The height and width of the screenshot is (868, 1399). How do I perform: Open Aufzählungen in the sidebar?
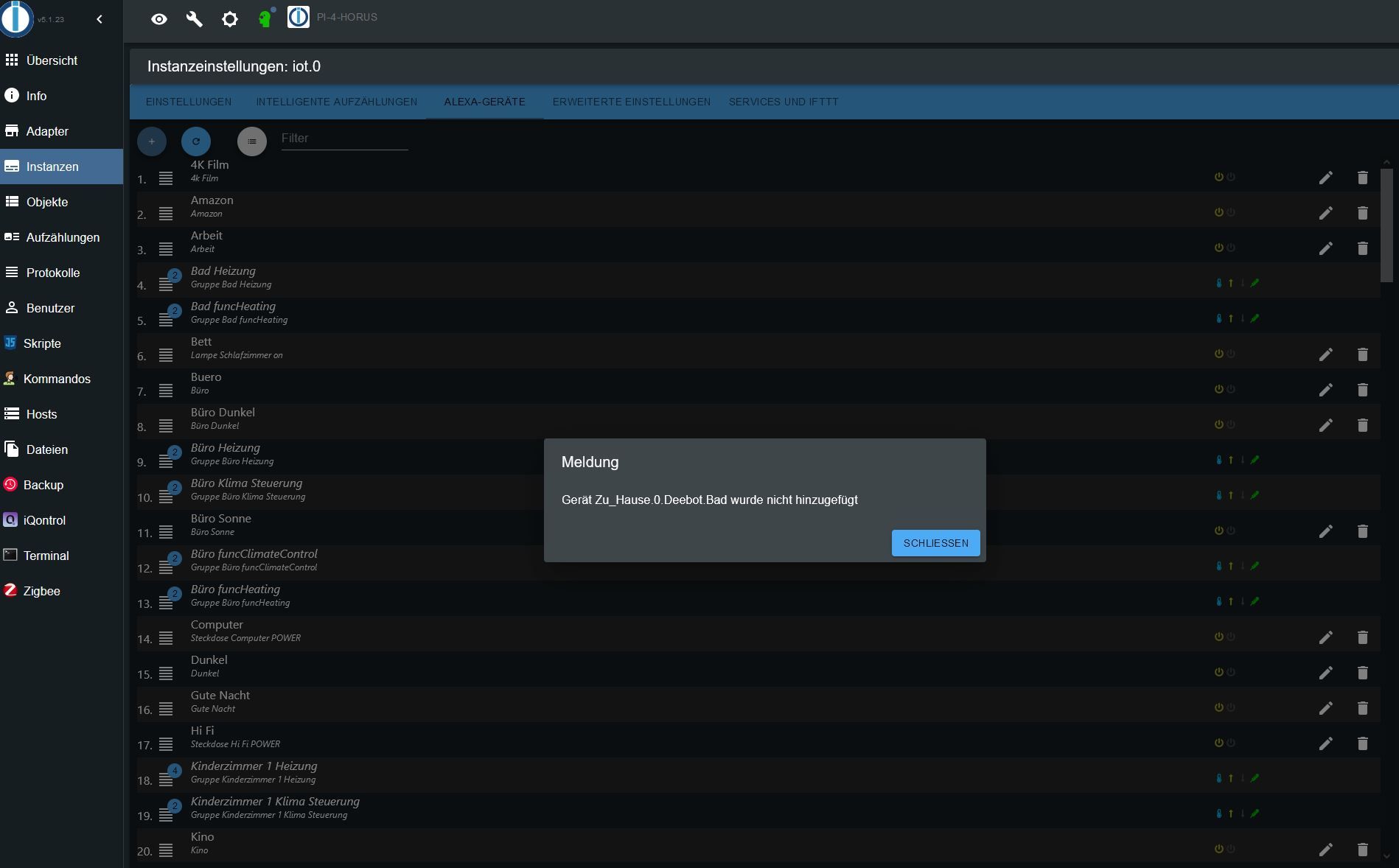(61, 237)
